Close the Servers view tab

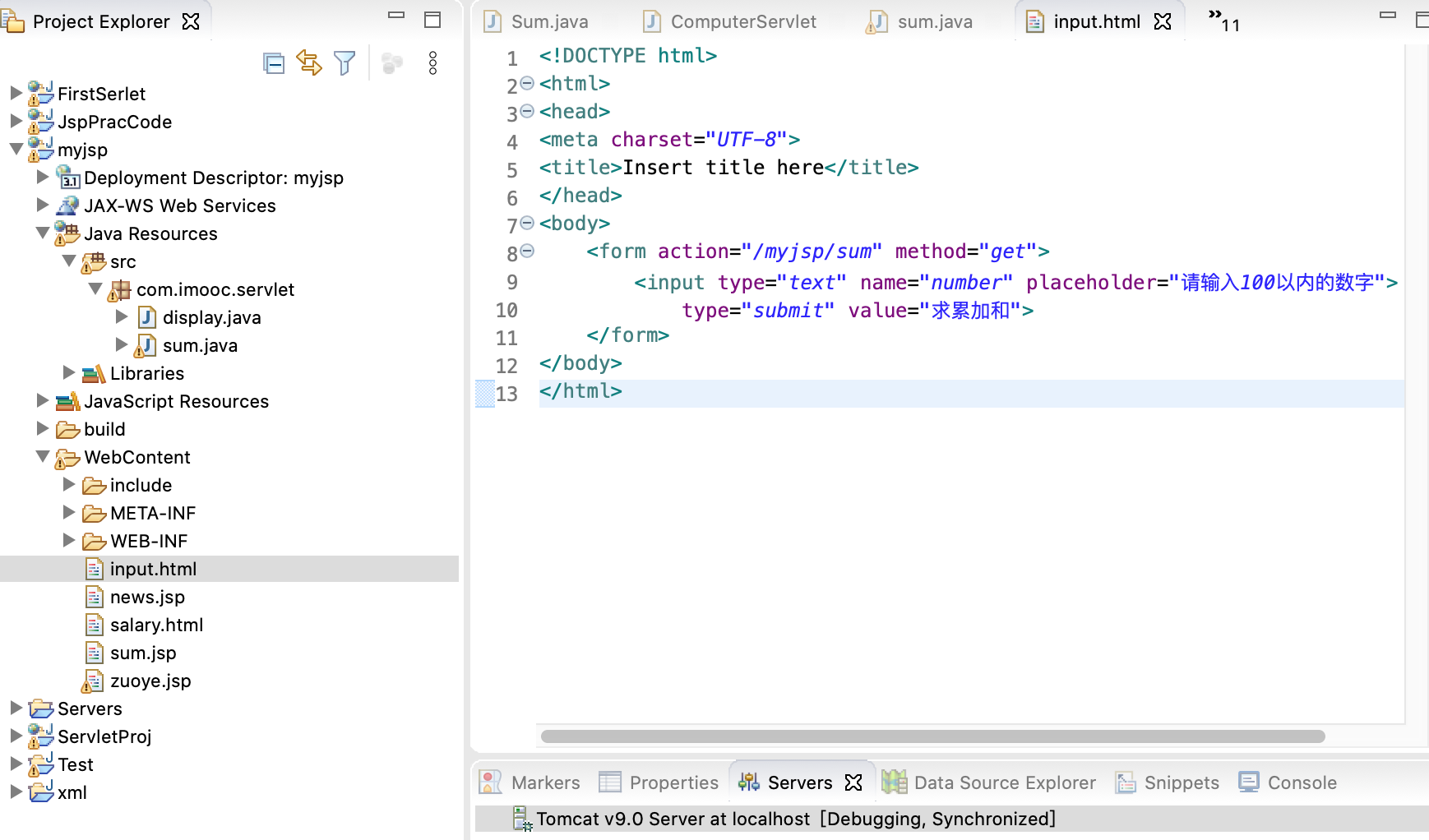pos(853,782)
